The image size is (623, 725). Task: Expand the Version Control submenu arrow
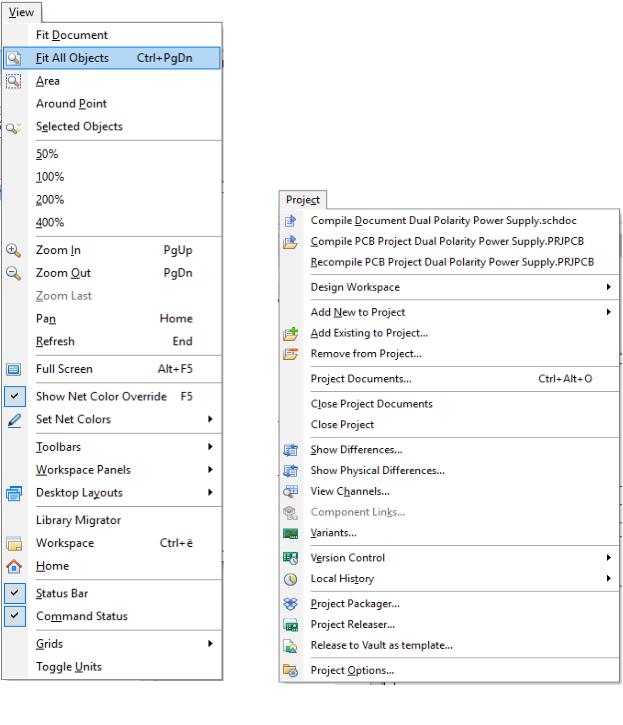tap(609, 558)
